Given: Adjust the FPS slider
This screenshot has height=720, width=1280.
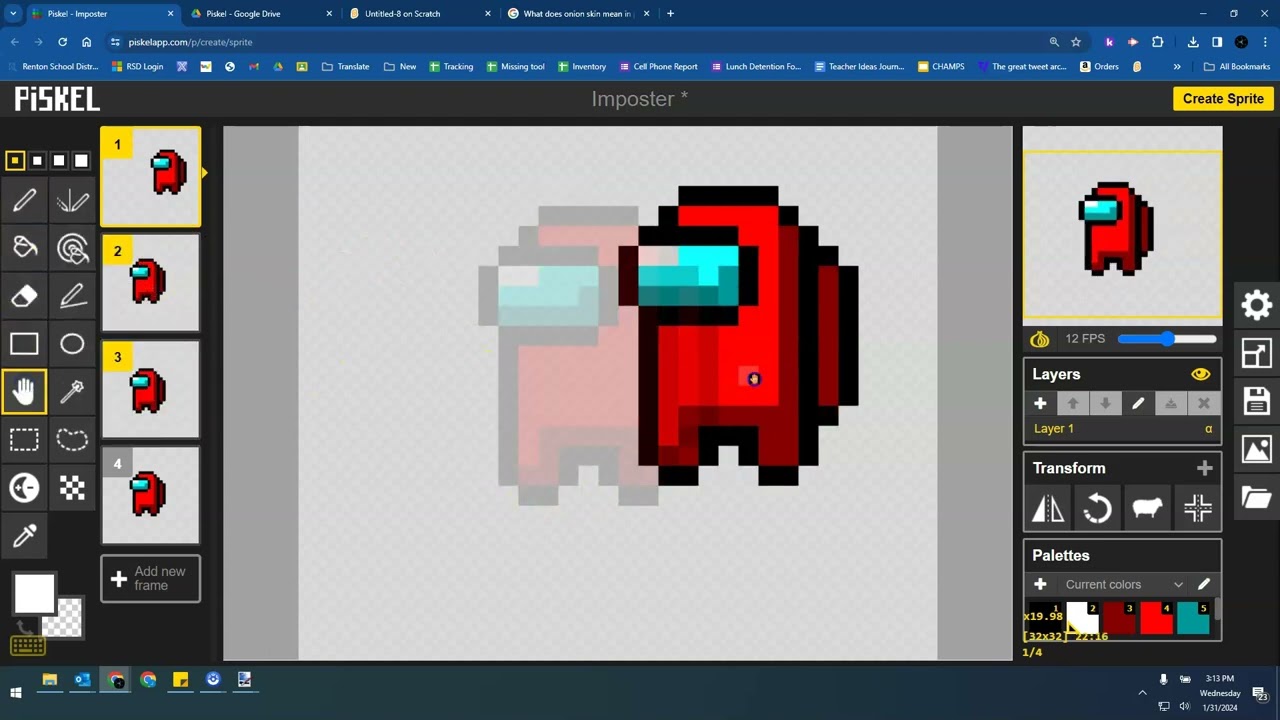Looking at the screenshot, I should point(1167,339).
